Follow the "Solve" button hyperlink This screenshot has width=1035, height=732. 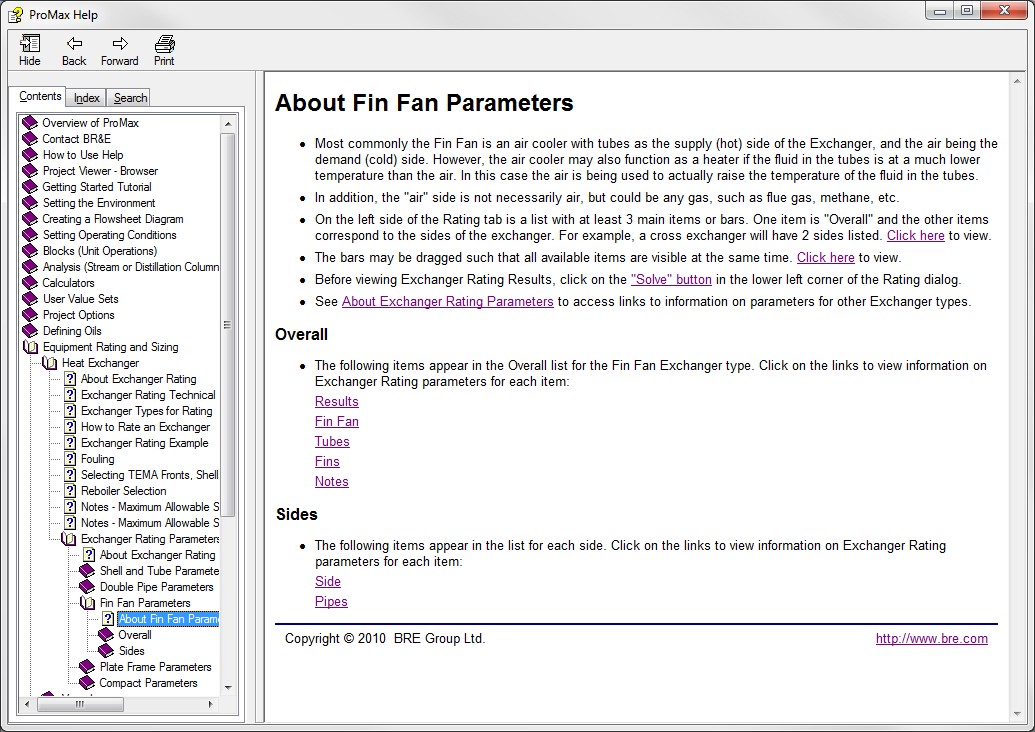(x=671, y=279)
